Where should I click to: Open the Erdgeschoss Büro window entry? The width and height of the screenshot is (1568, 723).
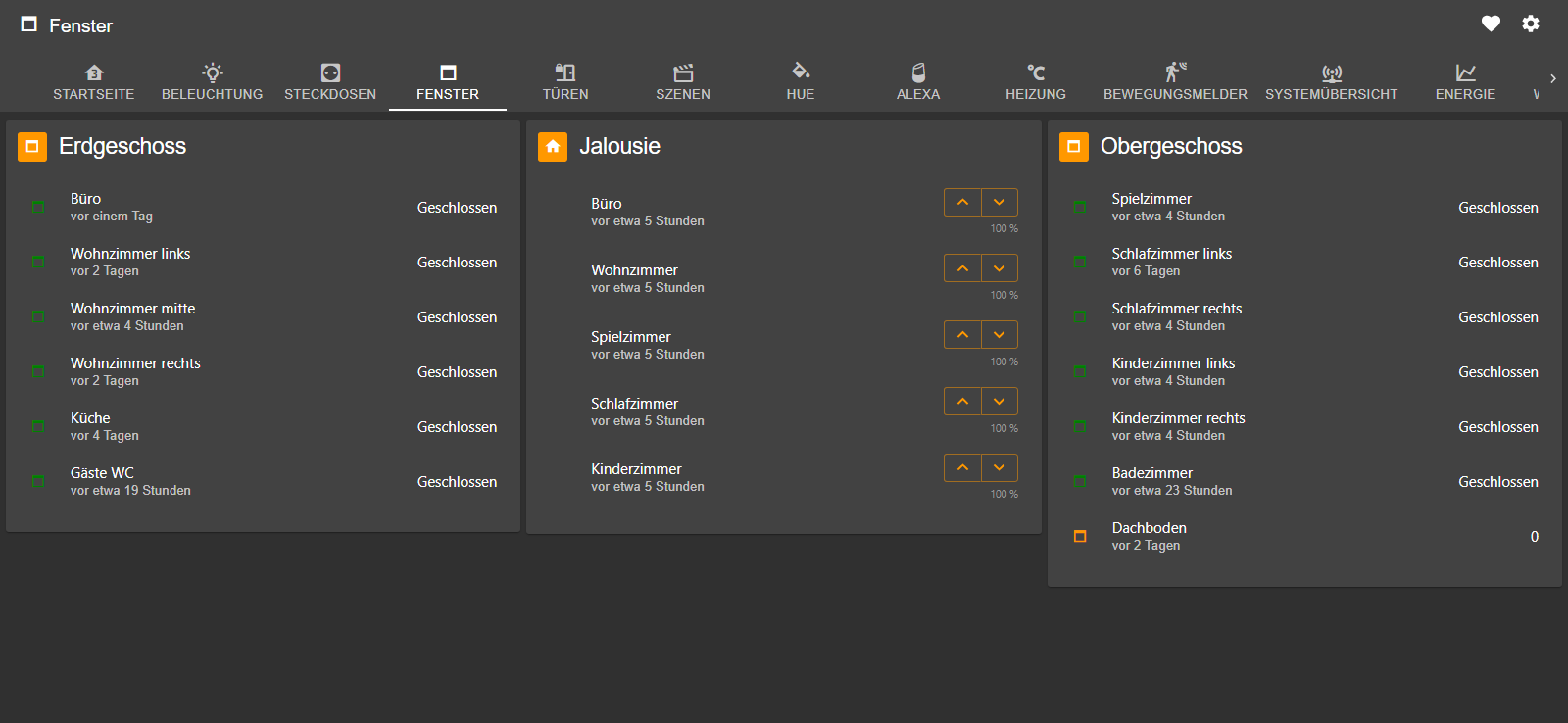click(263, 208)
